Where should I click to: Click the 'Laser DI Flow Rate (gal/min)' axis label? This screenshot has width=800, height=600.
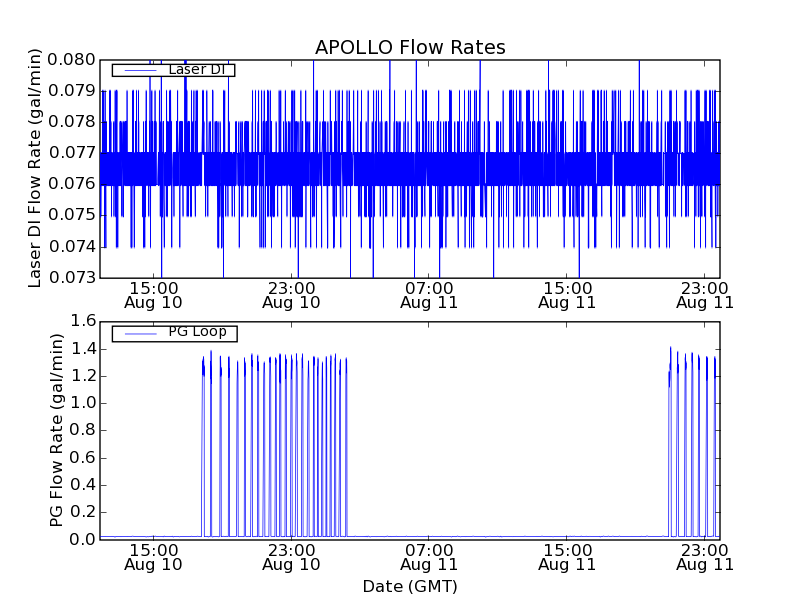pos(35,168)
